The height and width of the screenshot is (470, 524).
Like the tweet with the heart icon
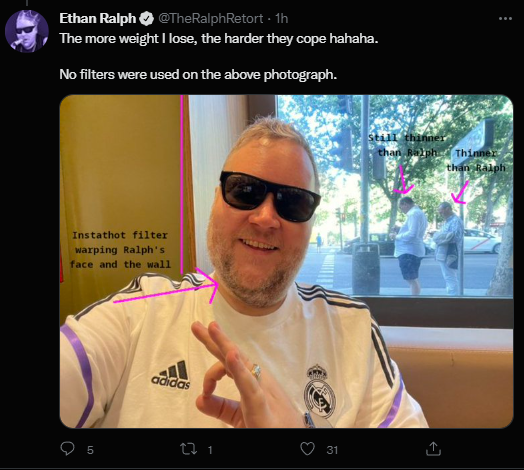[307, 449]
